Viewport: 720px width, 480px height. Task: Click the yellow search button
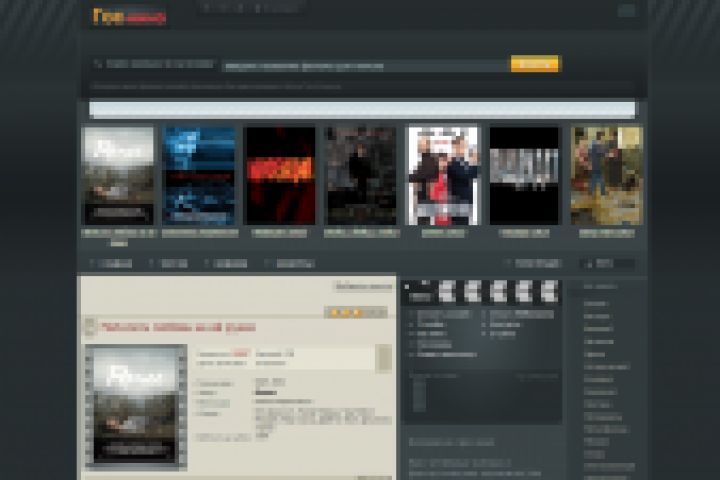pyautogui.click(x=534, y=64)
